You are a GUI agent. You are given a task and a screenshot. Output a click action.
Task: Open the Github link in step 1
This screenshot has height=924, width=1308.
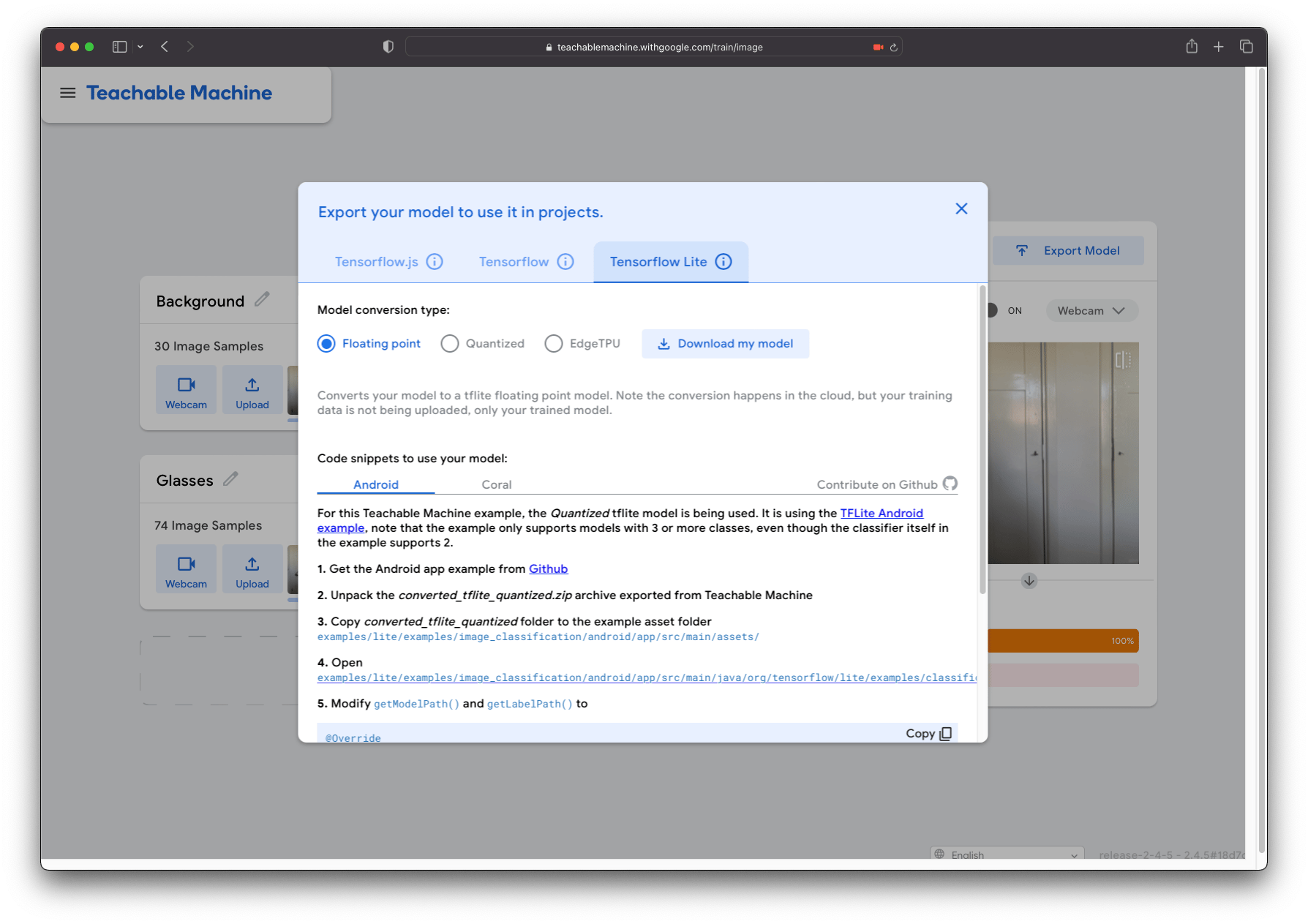click(x=549, y=568)
